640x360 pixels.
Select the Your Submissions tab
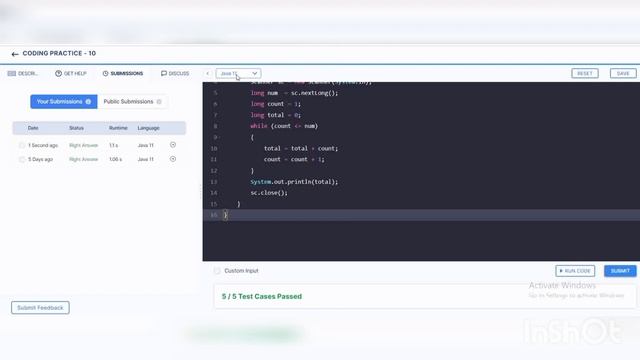point(64,102)
